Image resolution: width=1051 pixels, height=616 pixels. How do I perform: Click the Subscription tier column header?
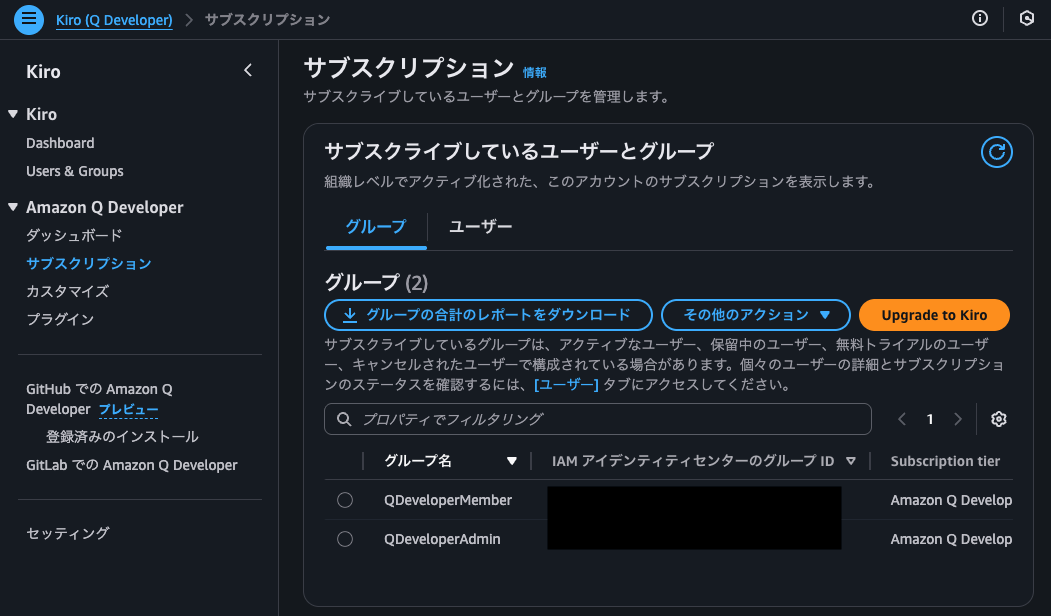point(945,461)
